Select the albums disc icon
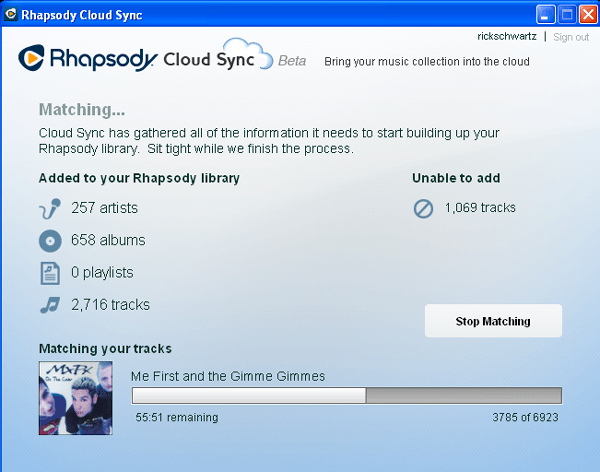Viewport: 600px width, 472px height. [50, 241]
